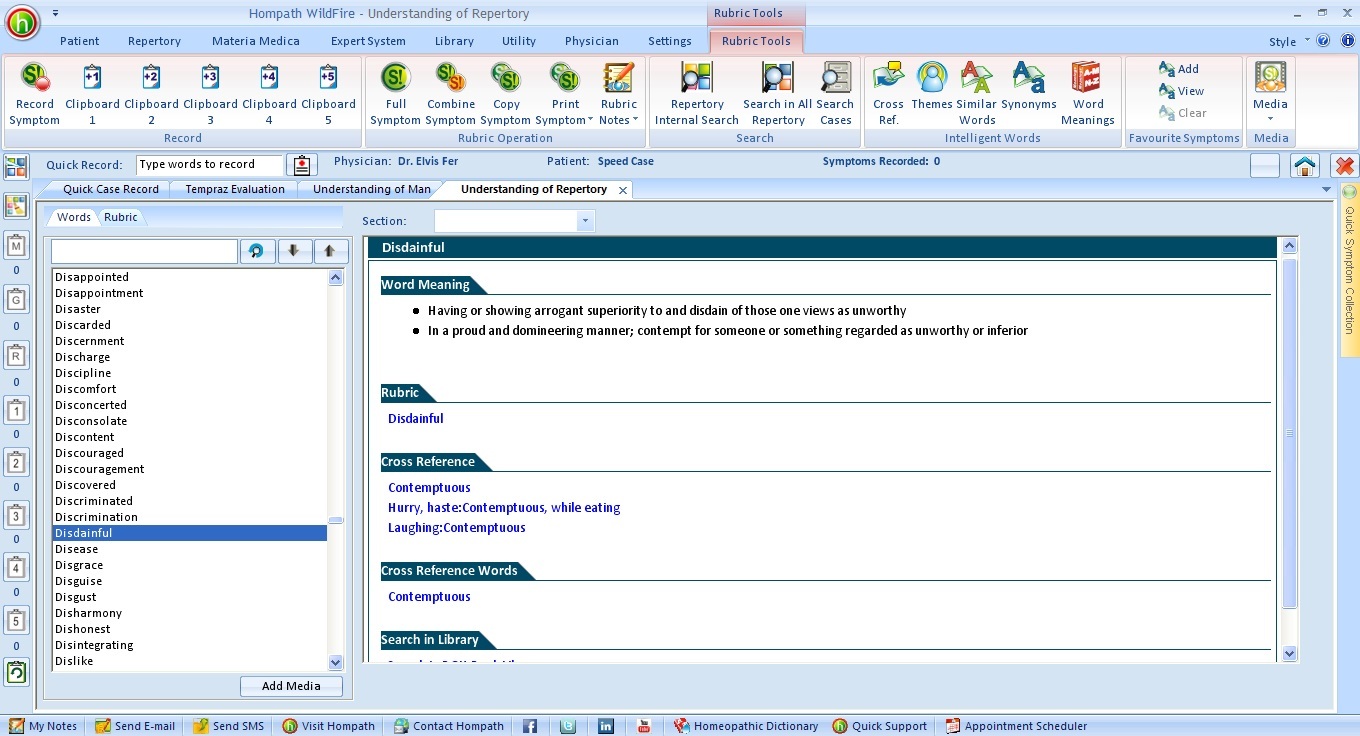Select the Words sub-tab
This screenshot has width=1360, height=736.
click(x=74, y=217)
